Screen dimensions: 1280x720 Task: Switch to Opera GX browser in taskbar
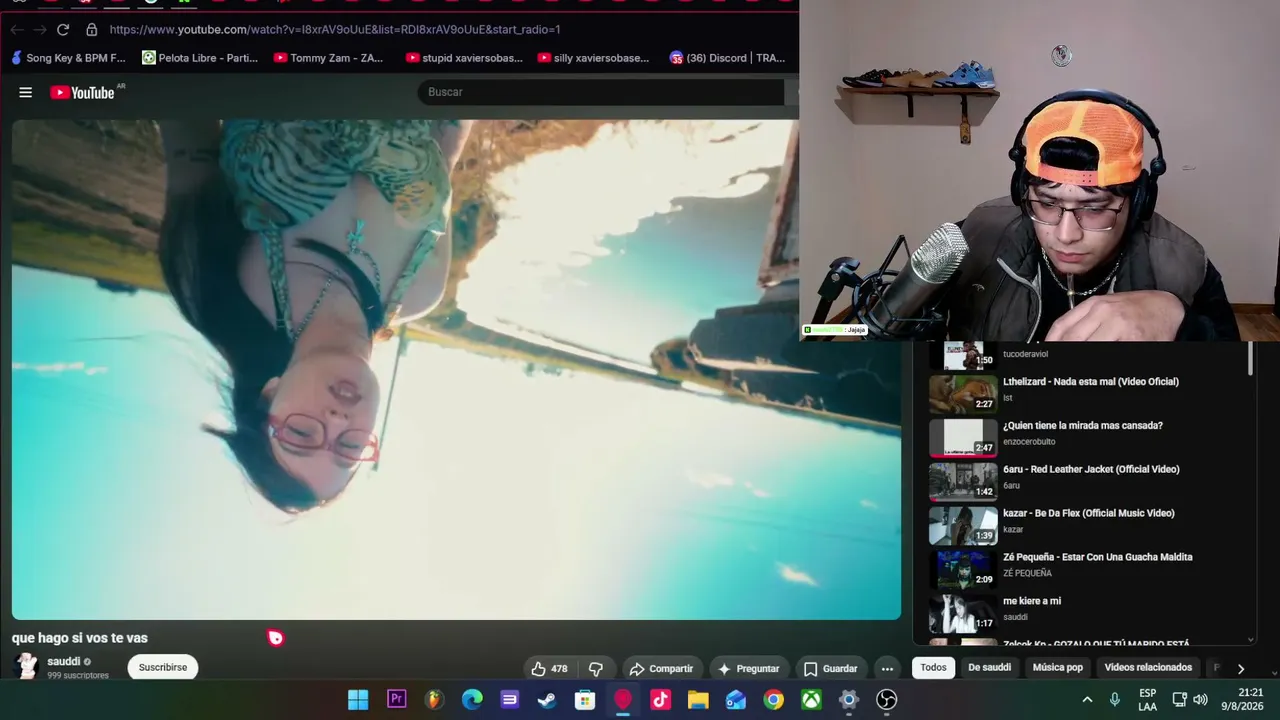click(623, 700)
